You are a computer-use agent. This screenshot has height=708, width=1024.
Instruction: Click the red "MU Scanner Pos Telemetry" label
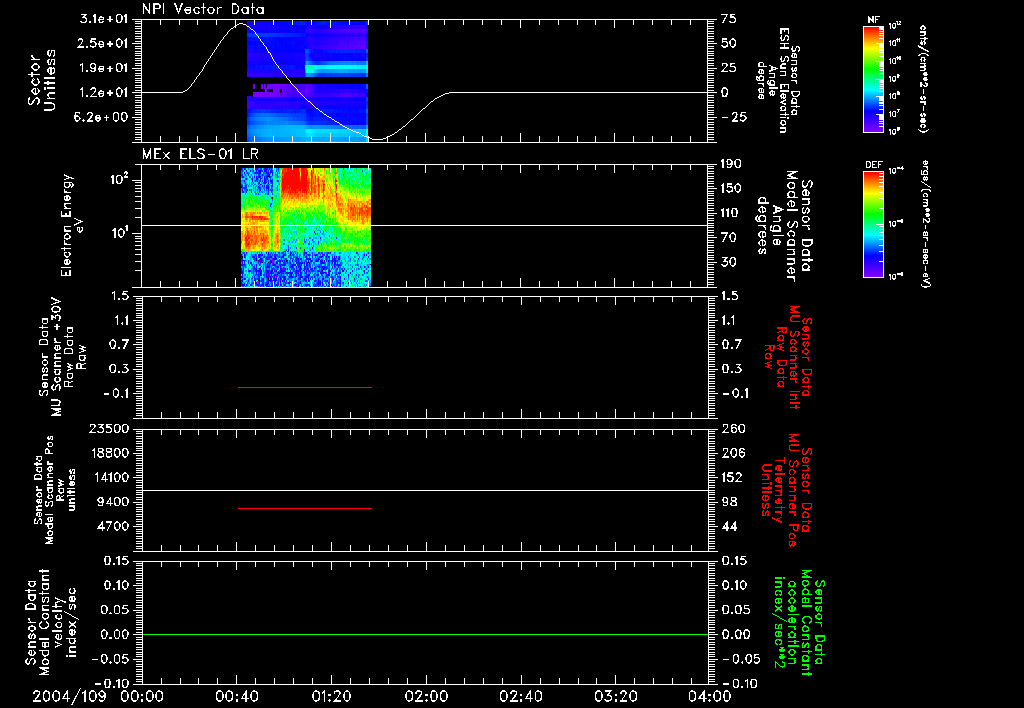point(787,490)
